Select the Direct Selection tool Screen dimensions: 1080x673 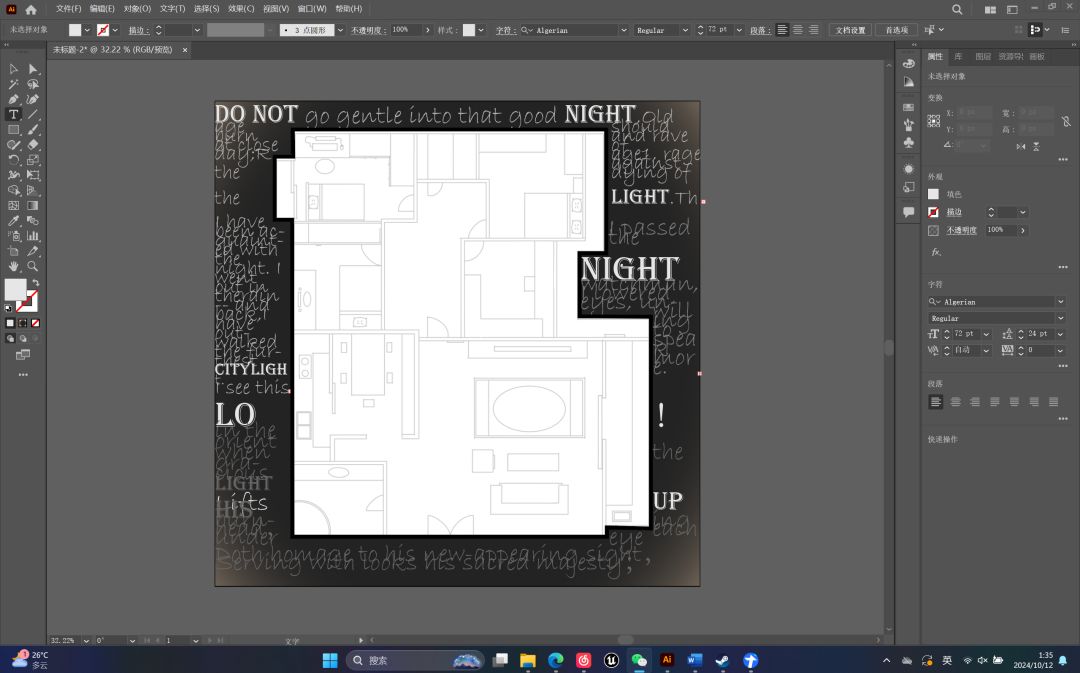32,69
